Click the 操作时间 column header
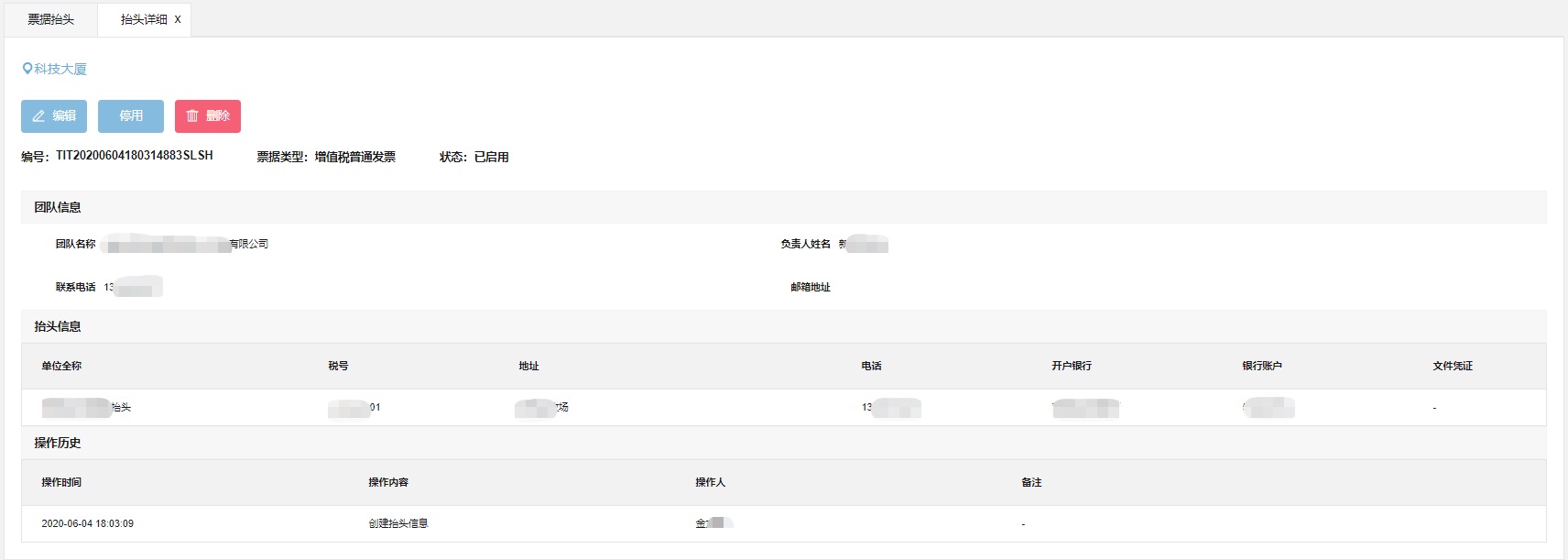Screen dimensions: 1568x560 [61, 482]
